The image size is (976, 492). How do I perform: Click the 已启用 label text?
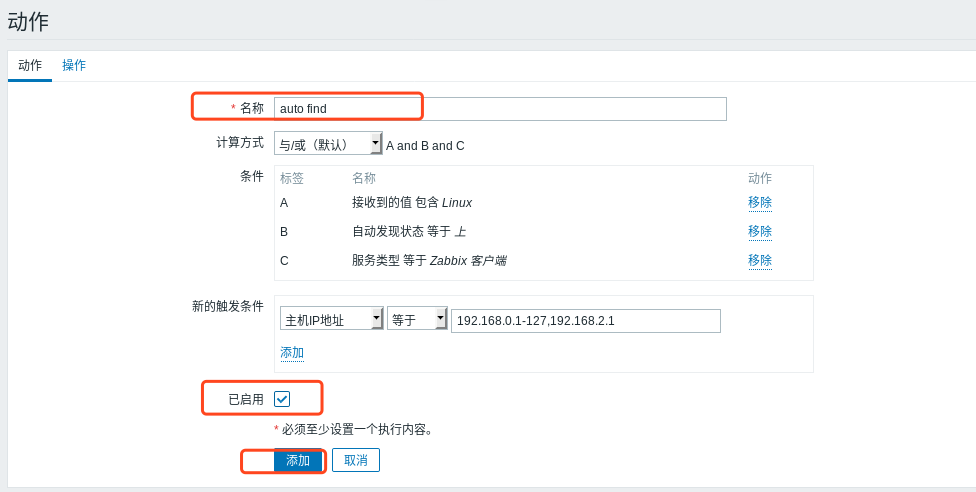[x=245, y=399]
